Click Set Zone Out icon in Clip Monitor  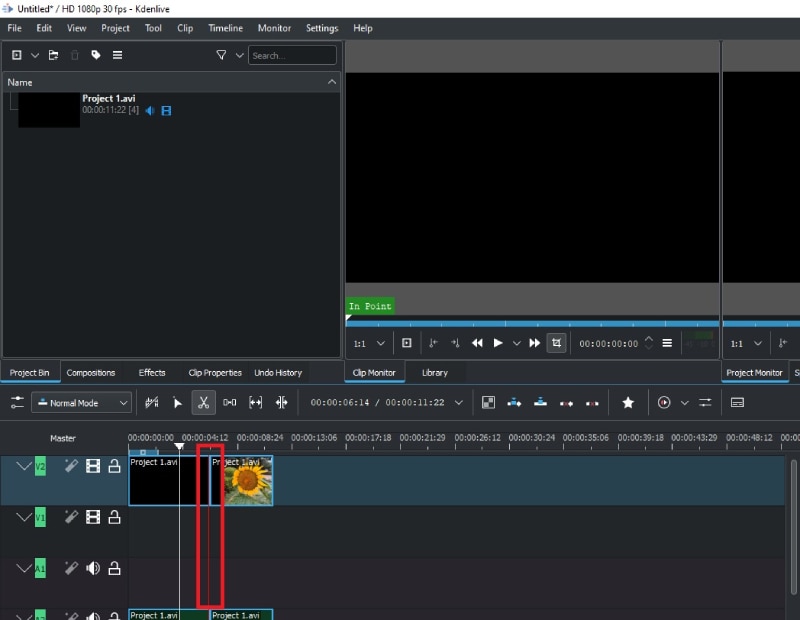pos(455,343)
